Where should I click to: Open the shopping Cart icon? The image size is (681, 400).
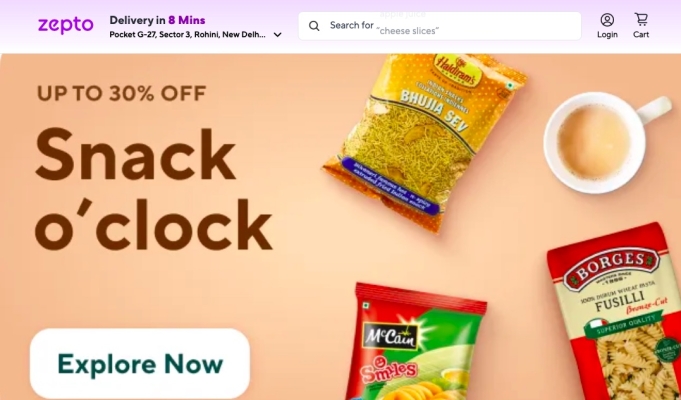click(641, 20)
